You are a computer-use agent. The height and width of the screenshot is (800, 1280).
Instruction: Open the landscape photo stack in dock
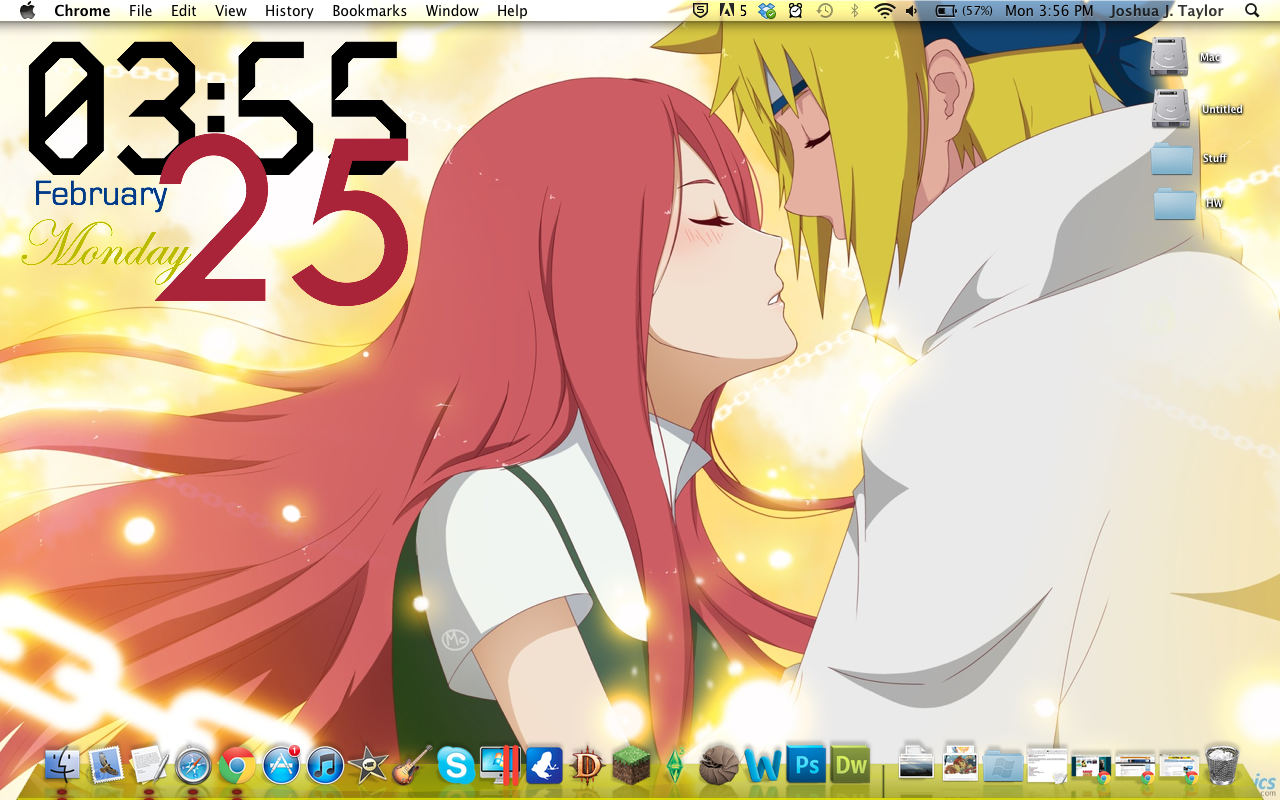coord(915,764)
